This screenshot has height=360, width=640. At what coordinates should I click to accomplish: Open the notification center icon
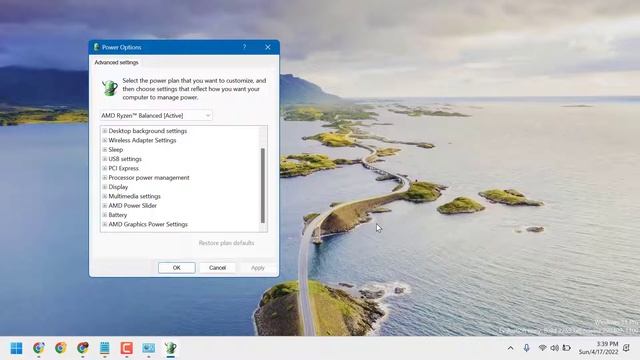[x=627, y=348]
